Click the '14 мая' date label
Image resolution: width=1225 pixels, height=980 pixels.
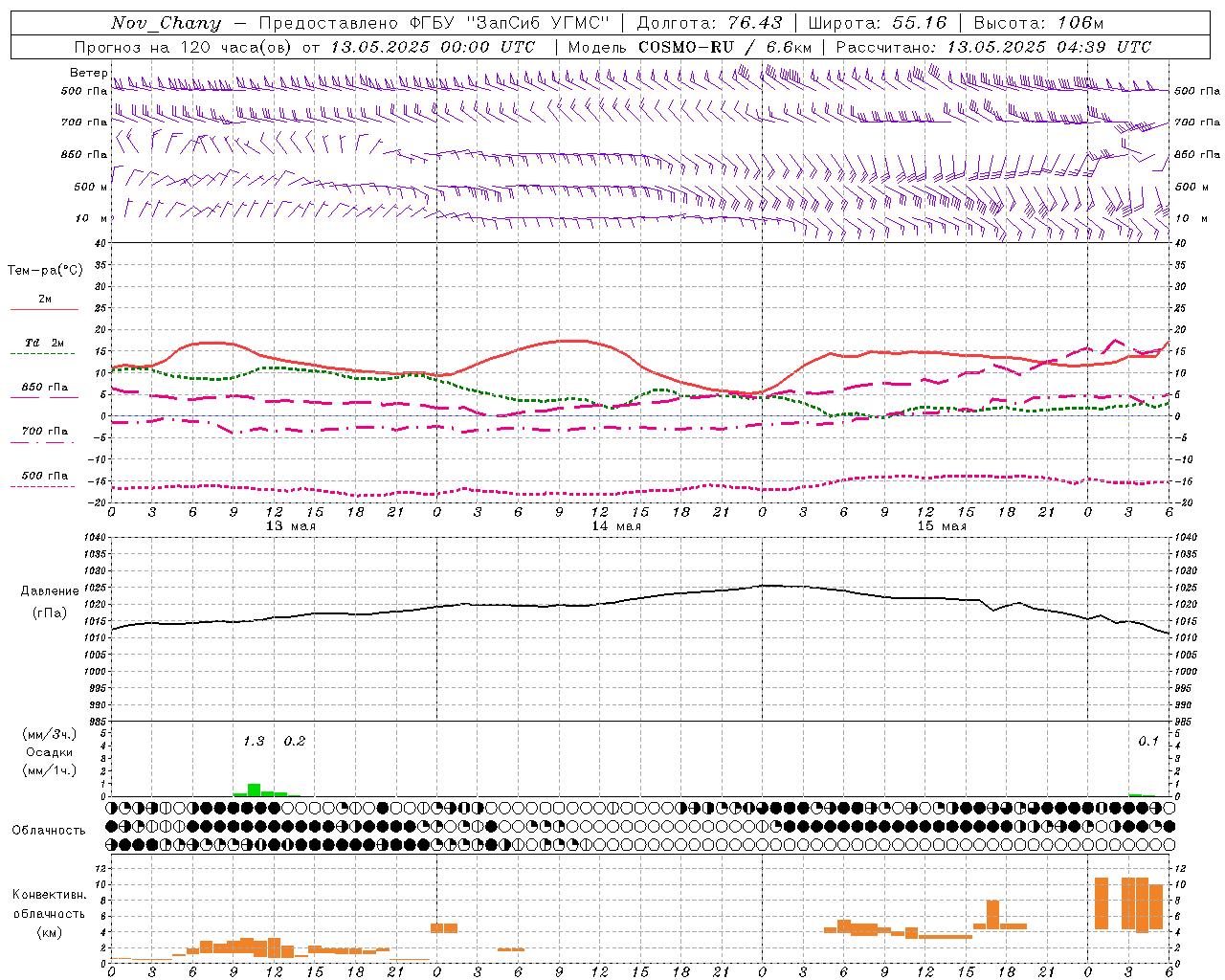[x=615, y=526]
